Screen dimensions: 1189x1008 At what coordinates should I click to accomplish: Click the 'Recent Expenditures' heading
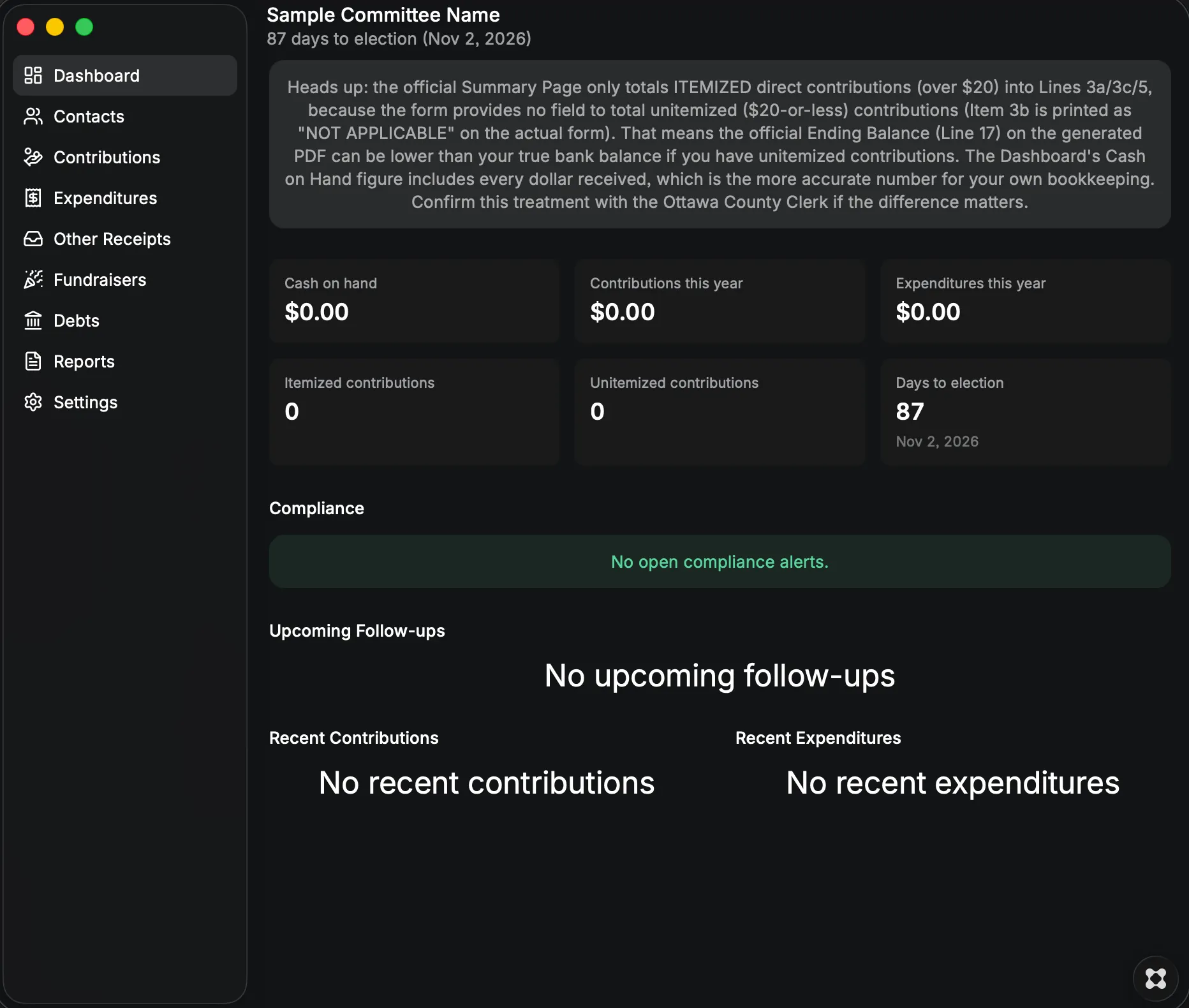click(x=818, y=738)
